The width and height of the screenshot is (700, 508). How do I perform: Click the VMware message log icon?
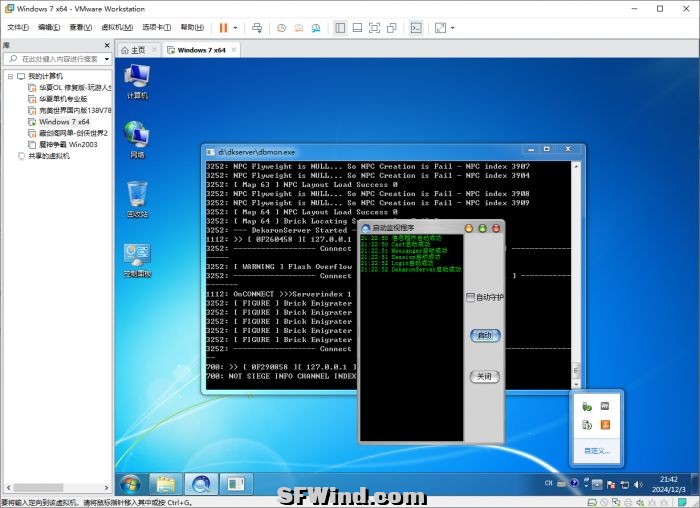point(683,503)
